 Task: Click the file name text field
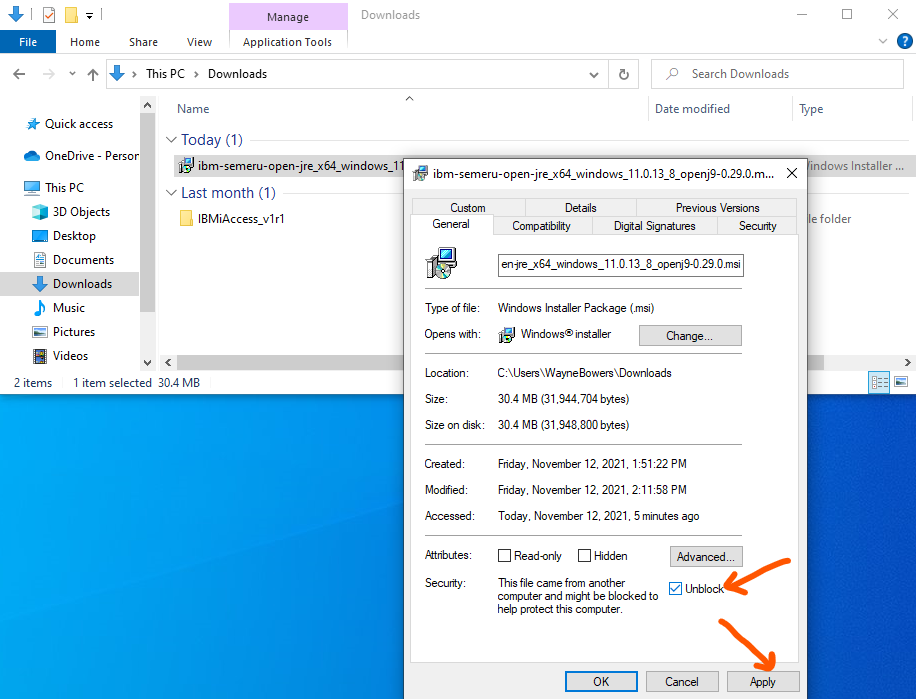coord(620,265)
